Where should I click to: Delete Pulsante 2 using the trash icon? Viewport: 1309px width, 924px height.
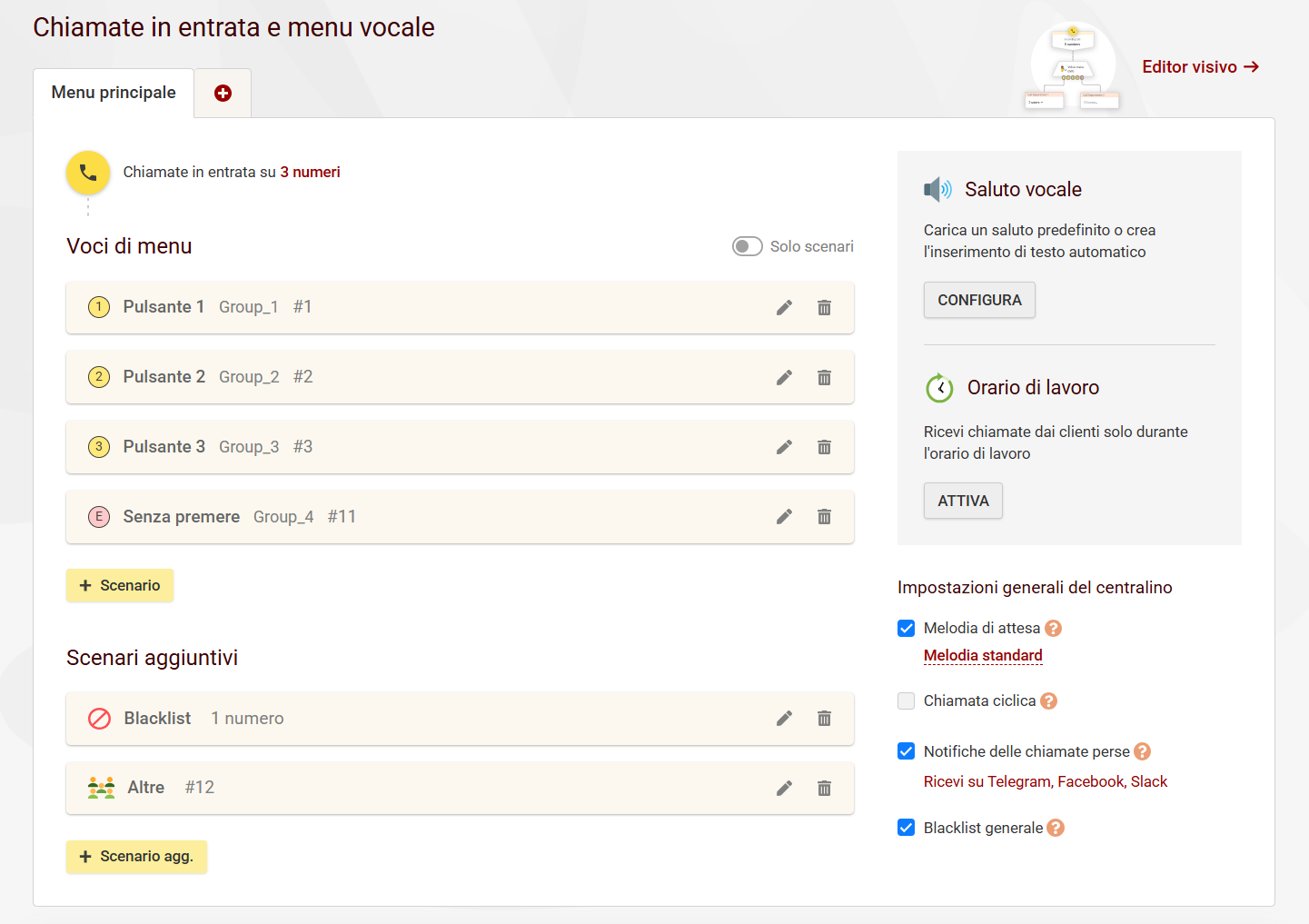(x=824, y=377)
